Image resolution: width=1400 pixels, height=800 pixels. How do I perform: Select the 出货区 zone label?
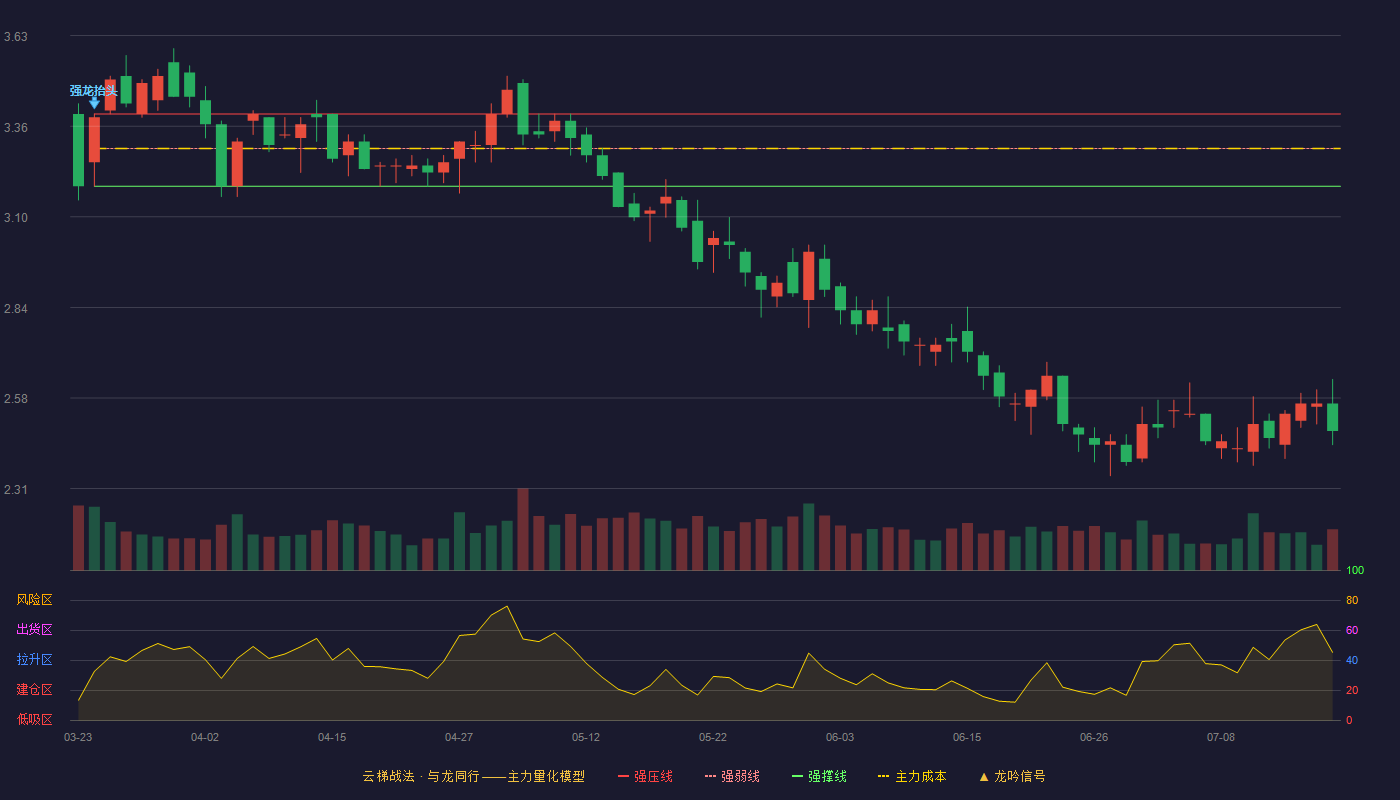(34, 630)
